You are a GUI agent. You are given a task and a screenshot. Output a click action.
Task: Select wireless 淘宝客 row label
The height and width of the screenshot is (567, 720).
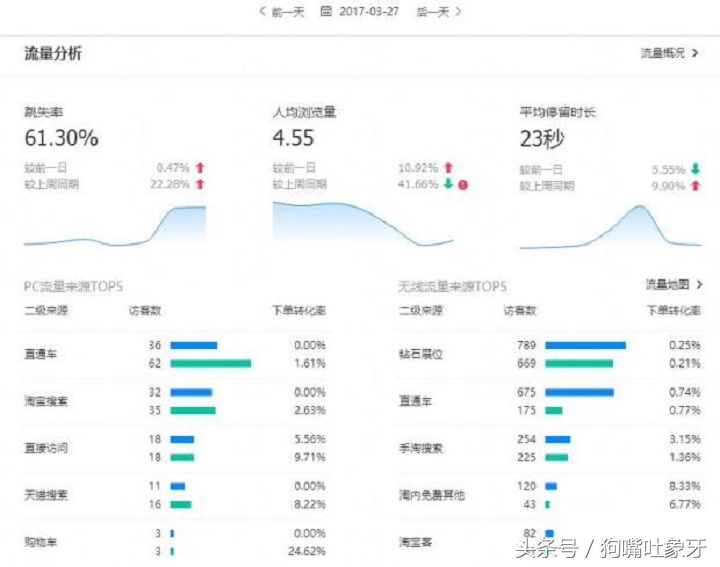pos(415,542)
